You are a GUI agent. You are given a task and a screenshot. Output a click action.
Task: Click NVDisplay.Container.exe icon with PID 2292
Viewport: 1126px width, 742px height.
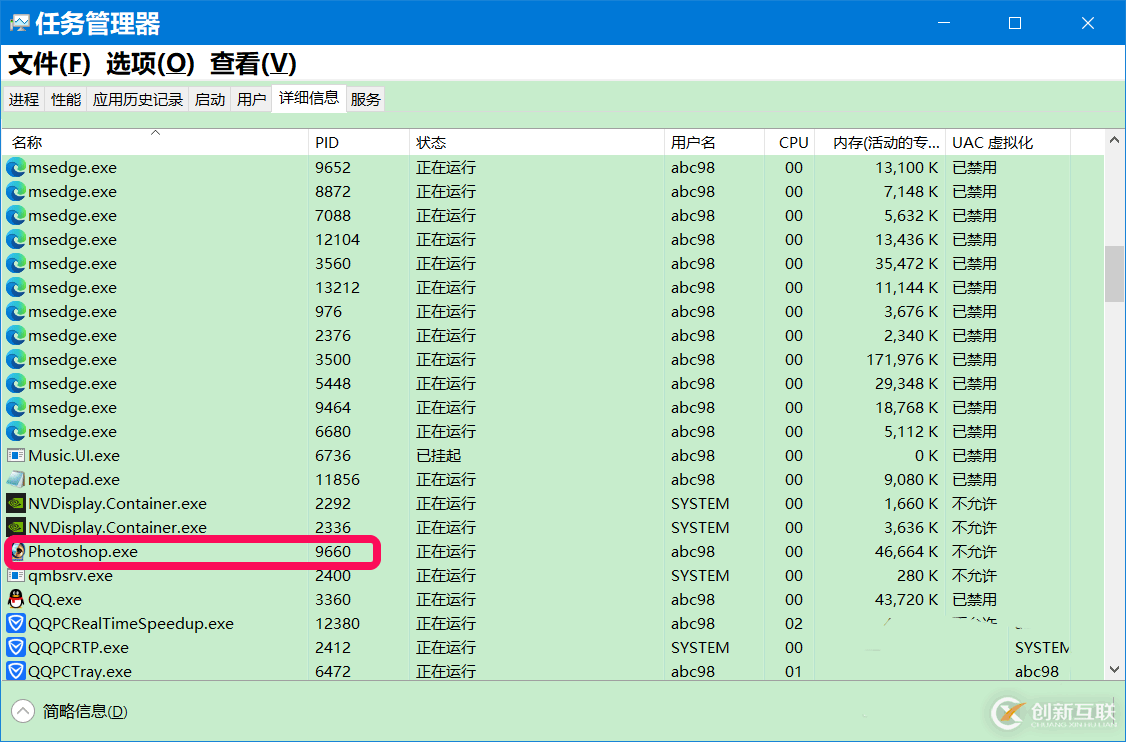(x=16, y=504)
